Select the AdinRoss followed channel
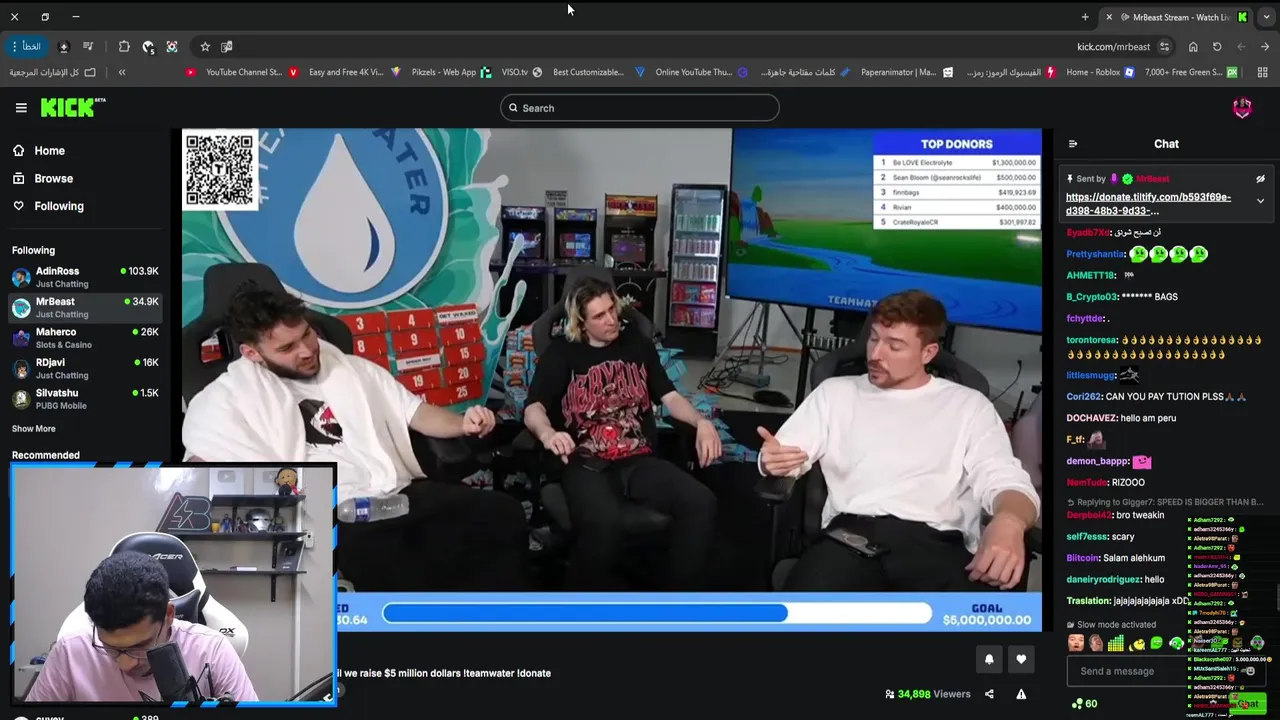 [x=85, y=277]
